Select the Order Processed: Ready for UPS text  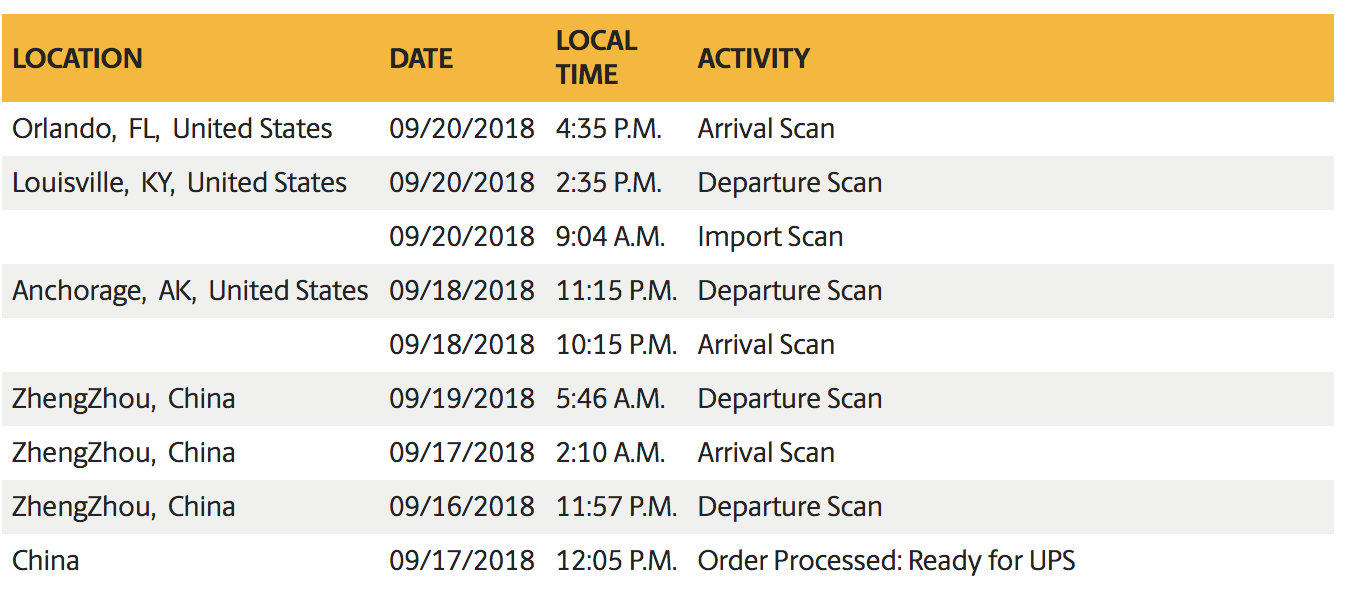[886, 561]
